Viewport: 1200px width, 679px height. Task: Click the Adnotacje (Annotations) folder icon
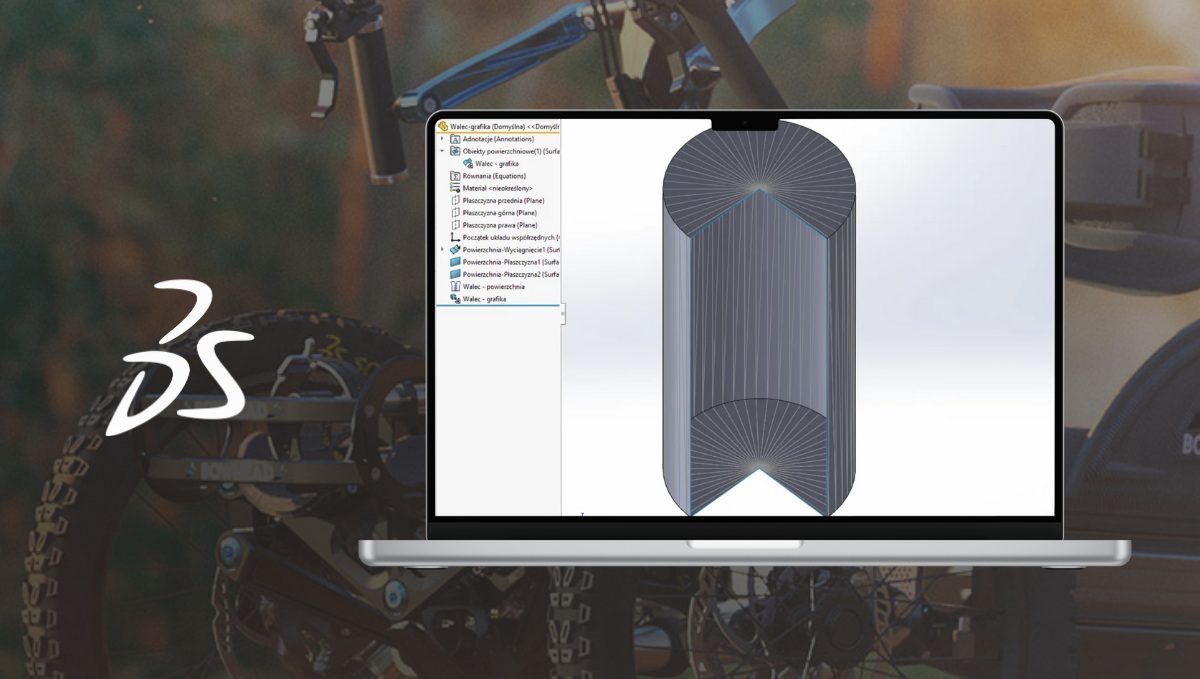click(455, 139)
